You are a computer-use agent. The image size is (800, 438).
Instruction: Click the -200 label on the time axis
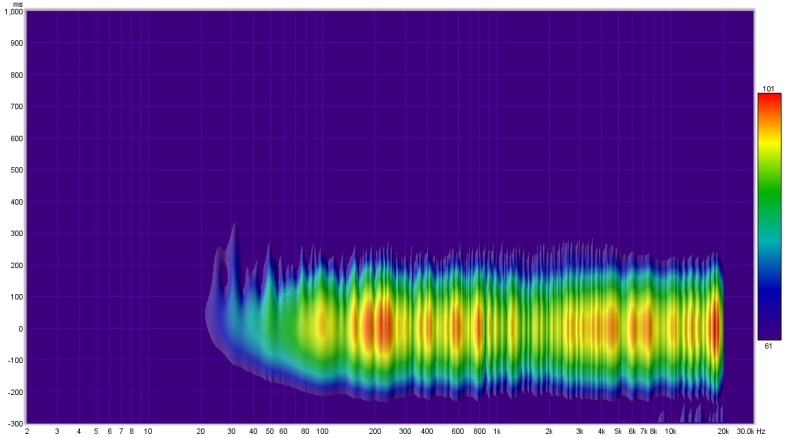16,392
